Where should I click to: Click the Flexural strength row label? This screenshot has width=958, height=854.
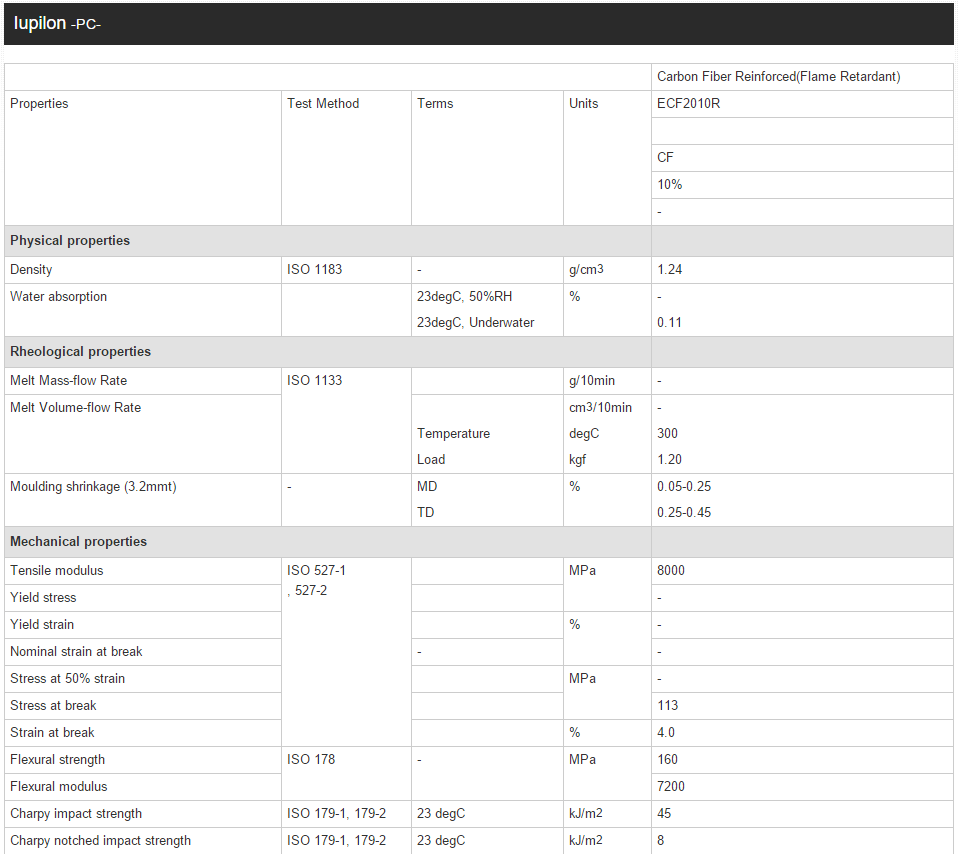point(57,759)
